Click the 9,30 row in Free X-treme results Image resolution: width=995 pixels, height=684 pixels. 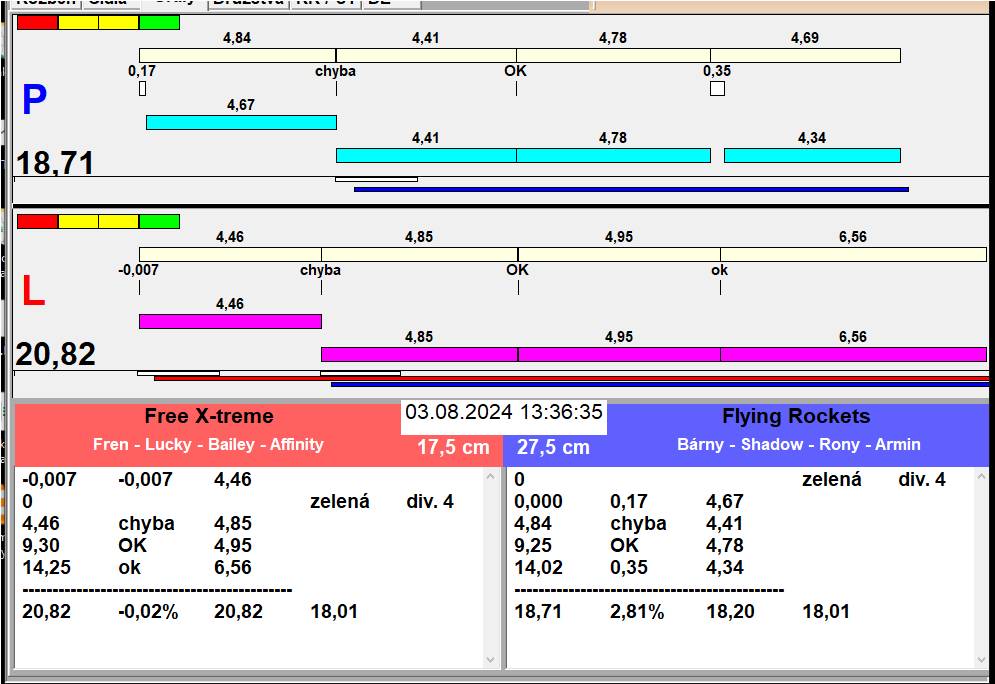[137, 545]
